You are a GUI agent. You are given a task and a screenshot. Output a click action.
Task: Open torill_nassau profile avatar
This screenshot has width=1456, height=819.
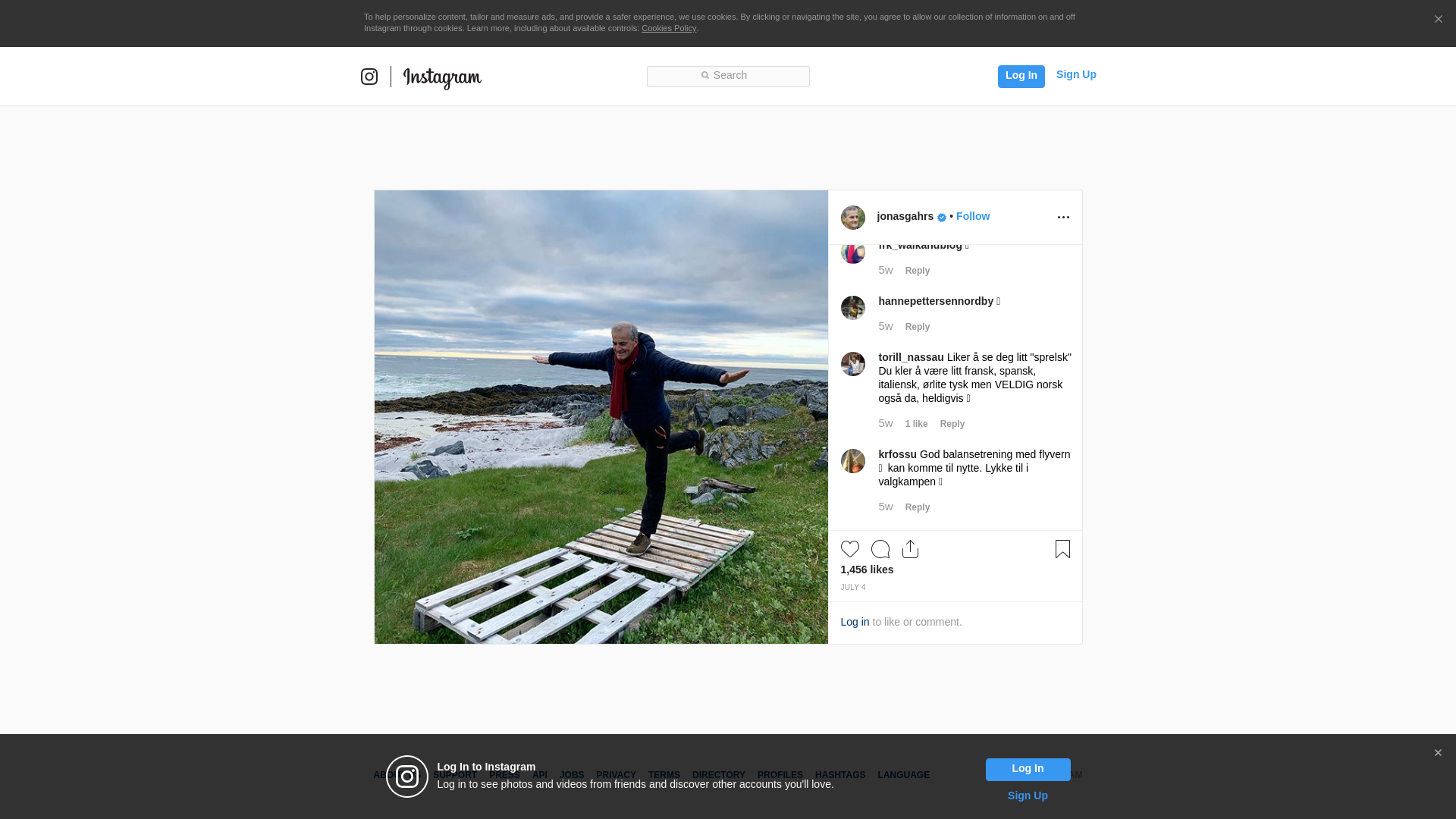pyautogui.click(x=852, y=364)
